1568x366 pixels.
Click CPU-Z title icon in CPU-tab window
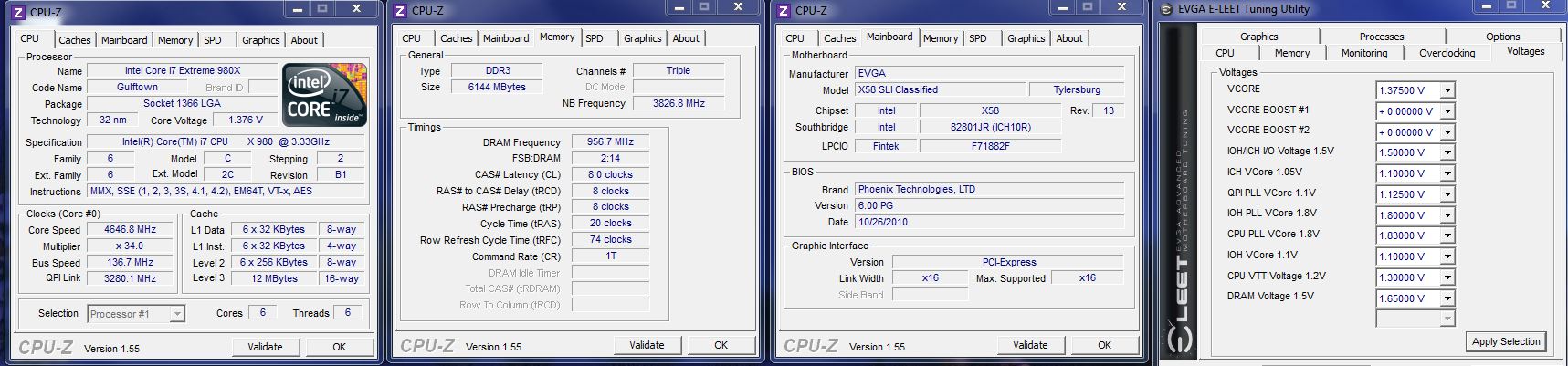tap(17, 12)
